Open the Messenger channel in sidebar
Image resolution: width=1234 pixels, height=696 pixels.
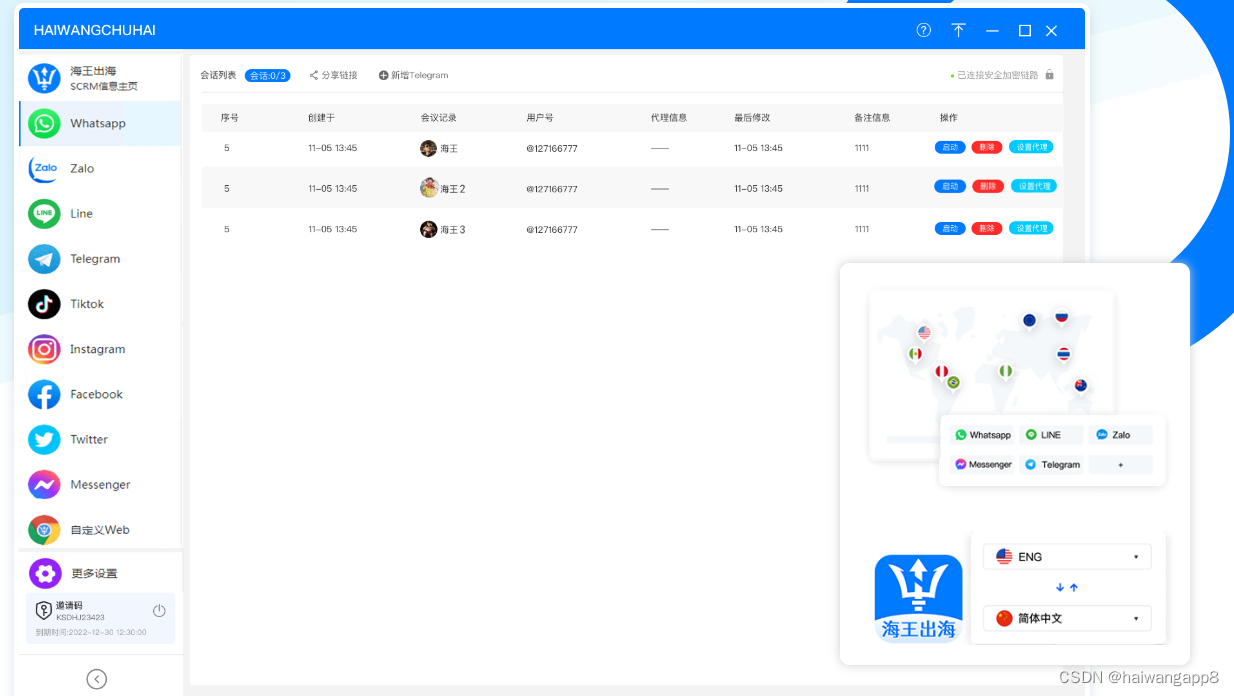click(100, 484)
